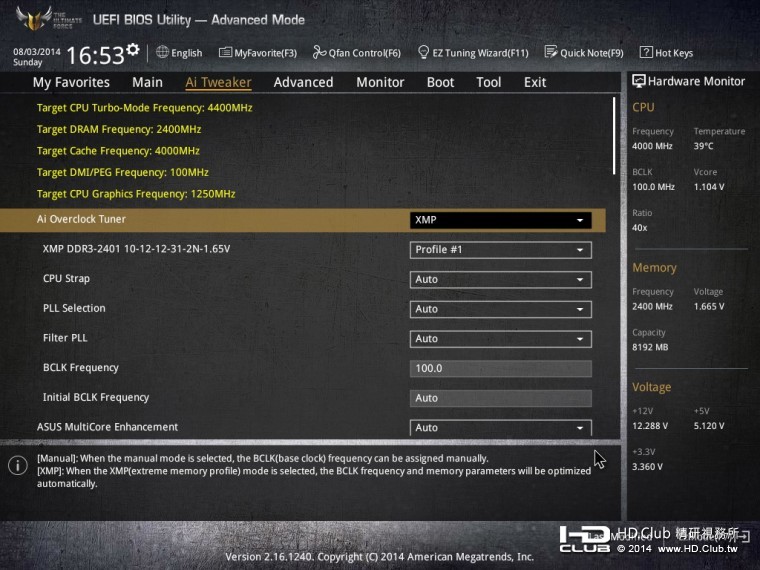Click +5V reading 5.120 V
The image size is (760, 570).
pyautogui.click(x=709, y=426)
